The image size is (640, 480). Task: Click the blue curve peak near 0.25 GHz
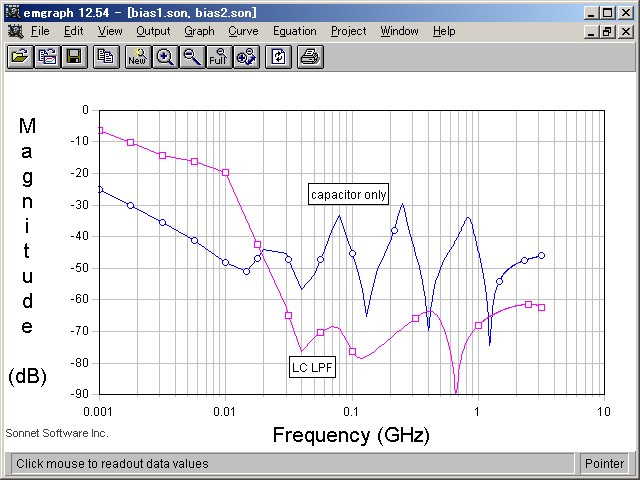(403, 204)
